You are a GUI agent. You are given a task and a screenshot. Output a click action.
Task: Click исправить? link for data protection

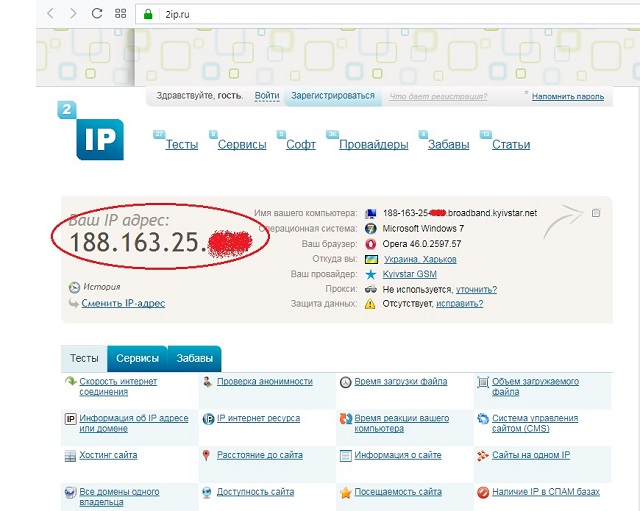click(460, 304)
